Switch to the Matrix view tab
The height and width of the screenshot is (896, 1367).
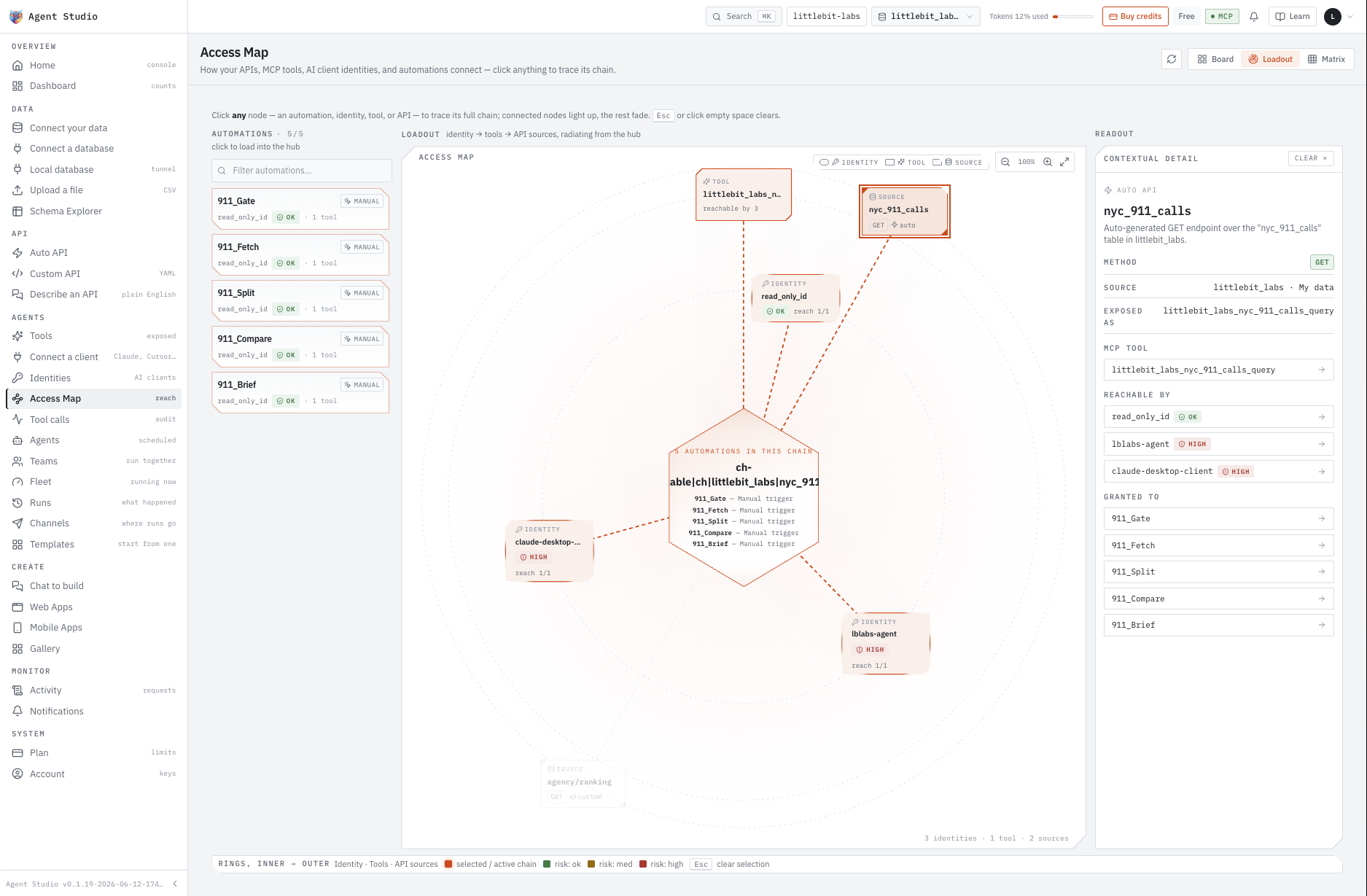tap(1326, 59)
